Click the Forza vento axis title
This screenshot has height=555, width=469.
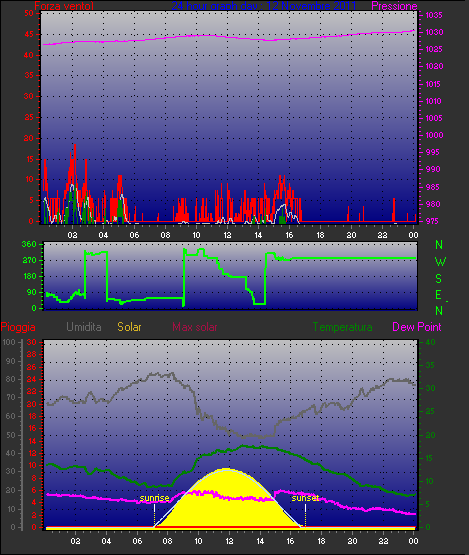click(64, 6)
